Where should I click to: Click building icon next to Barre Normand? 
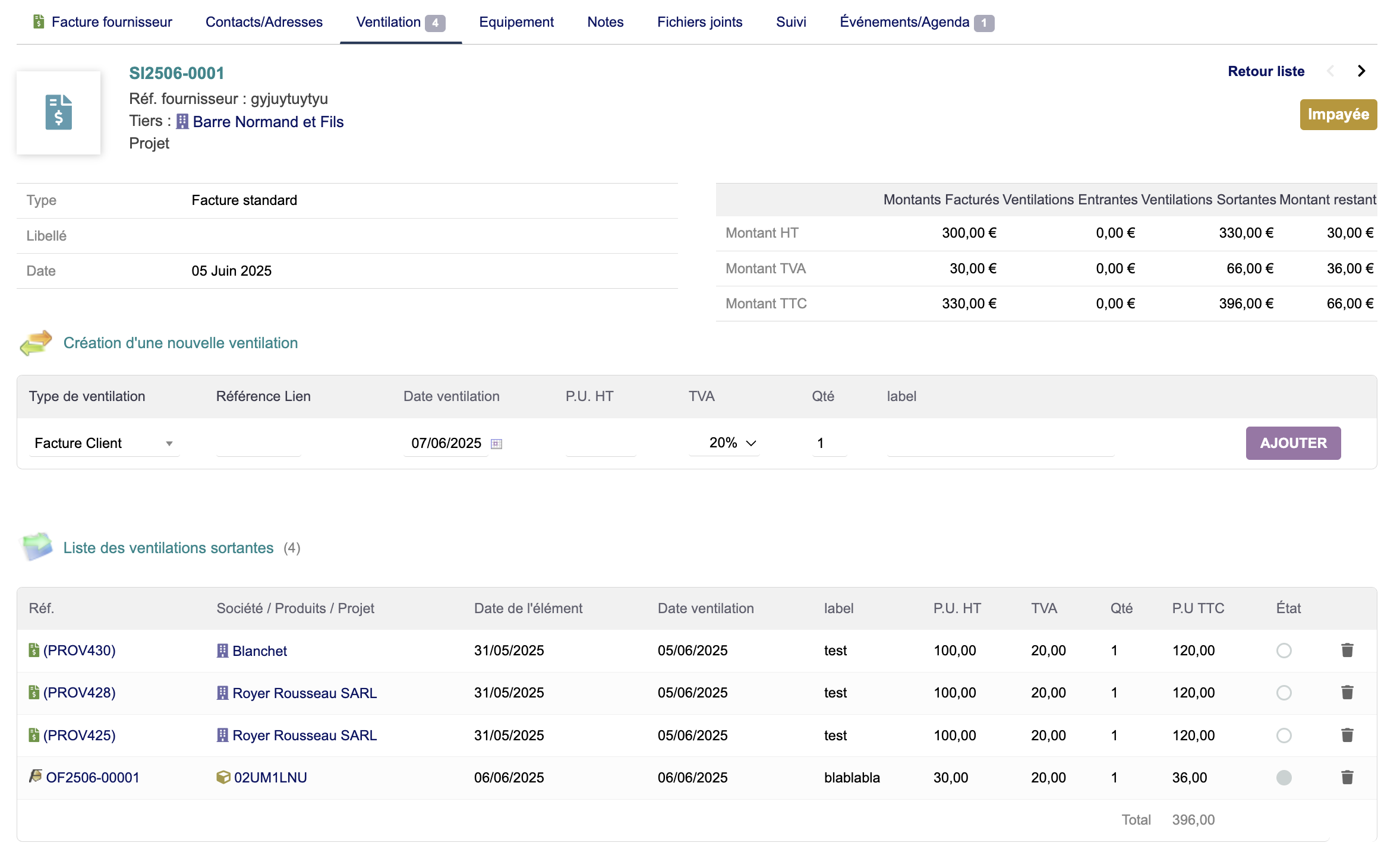(x=182, y=122)
